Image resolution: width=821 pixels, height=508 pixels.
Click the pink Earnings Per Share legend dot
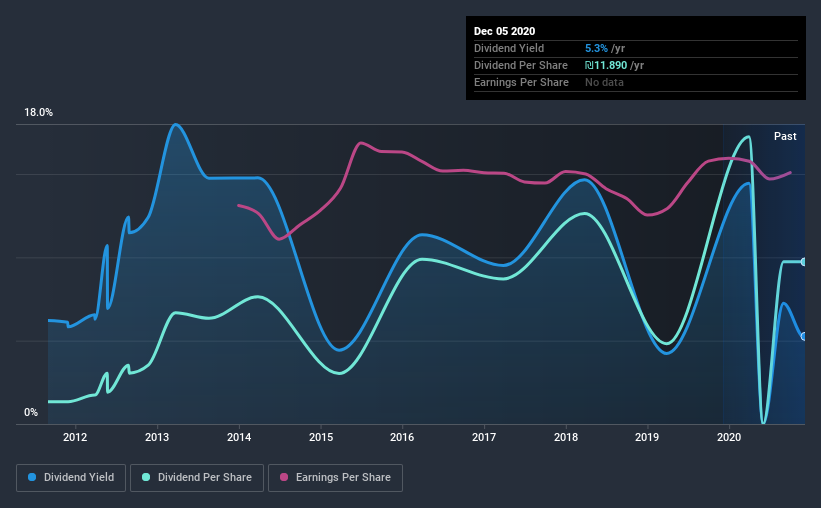(x=284, y=477)
